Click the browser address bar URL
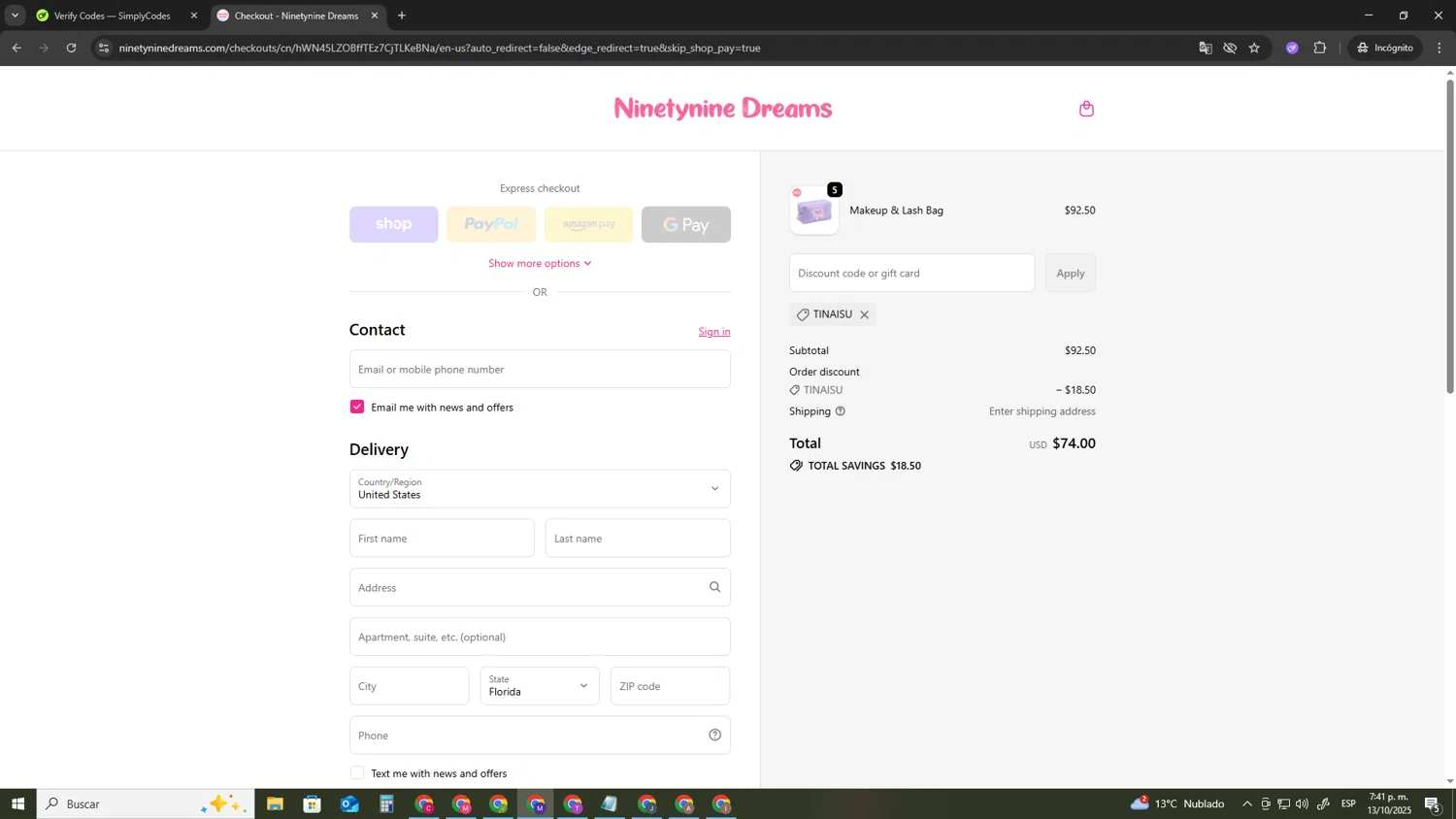Screen dimensions: 1456x819 click(439, 48)
